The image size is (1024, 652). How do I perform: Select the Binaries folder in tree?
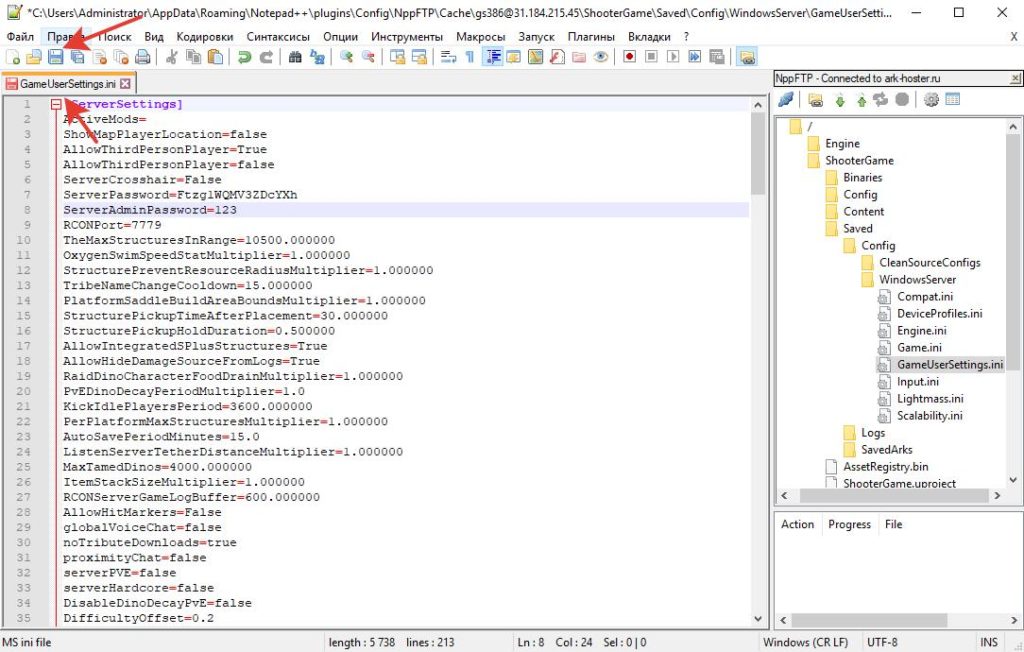click(x=862, y=178)
